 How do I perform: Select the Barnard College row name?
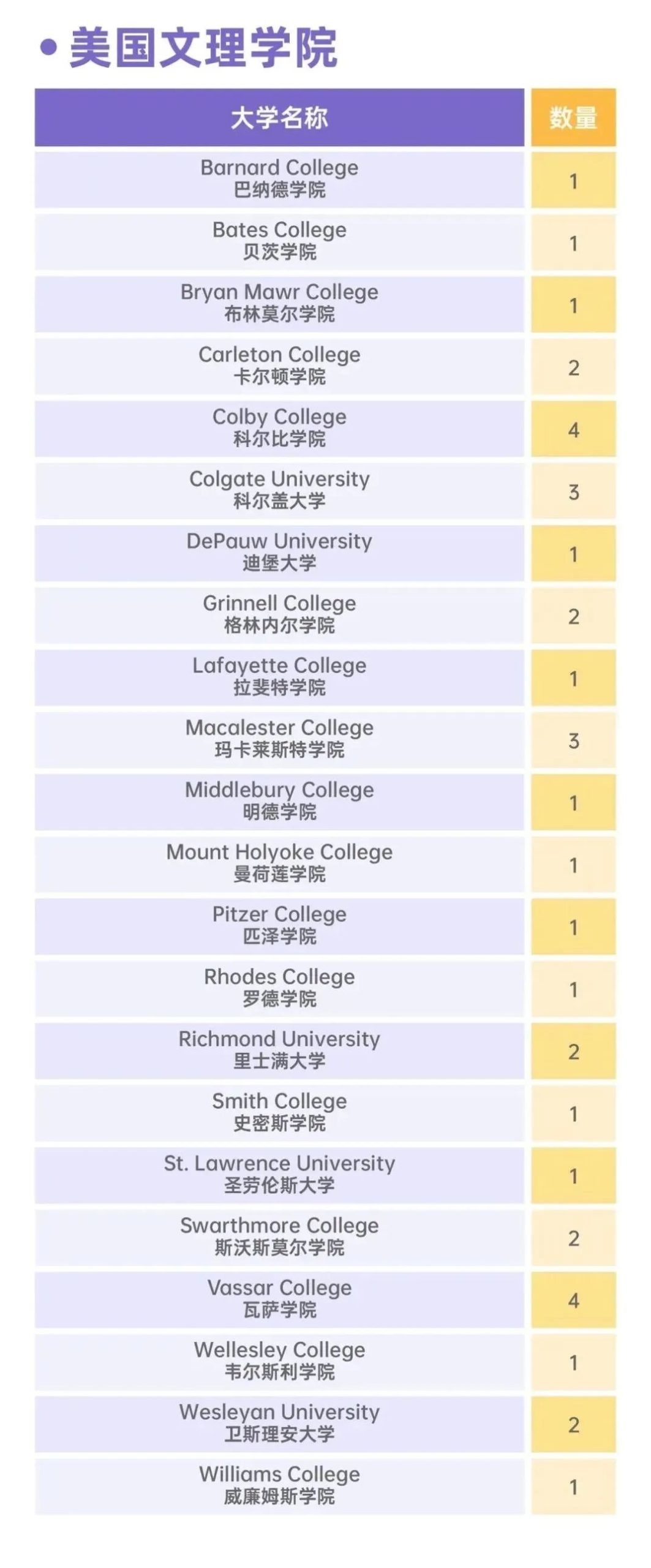point(279,178)
